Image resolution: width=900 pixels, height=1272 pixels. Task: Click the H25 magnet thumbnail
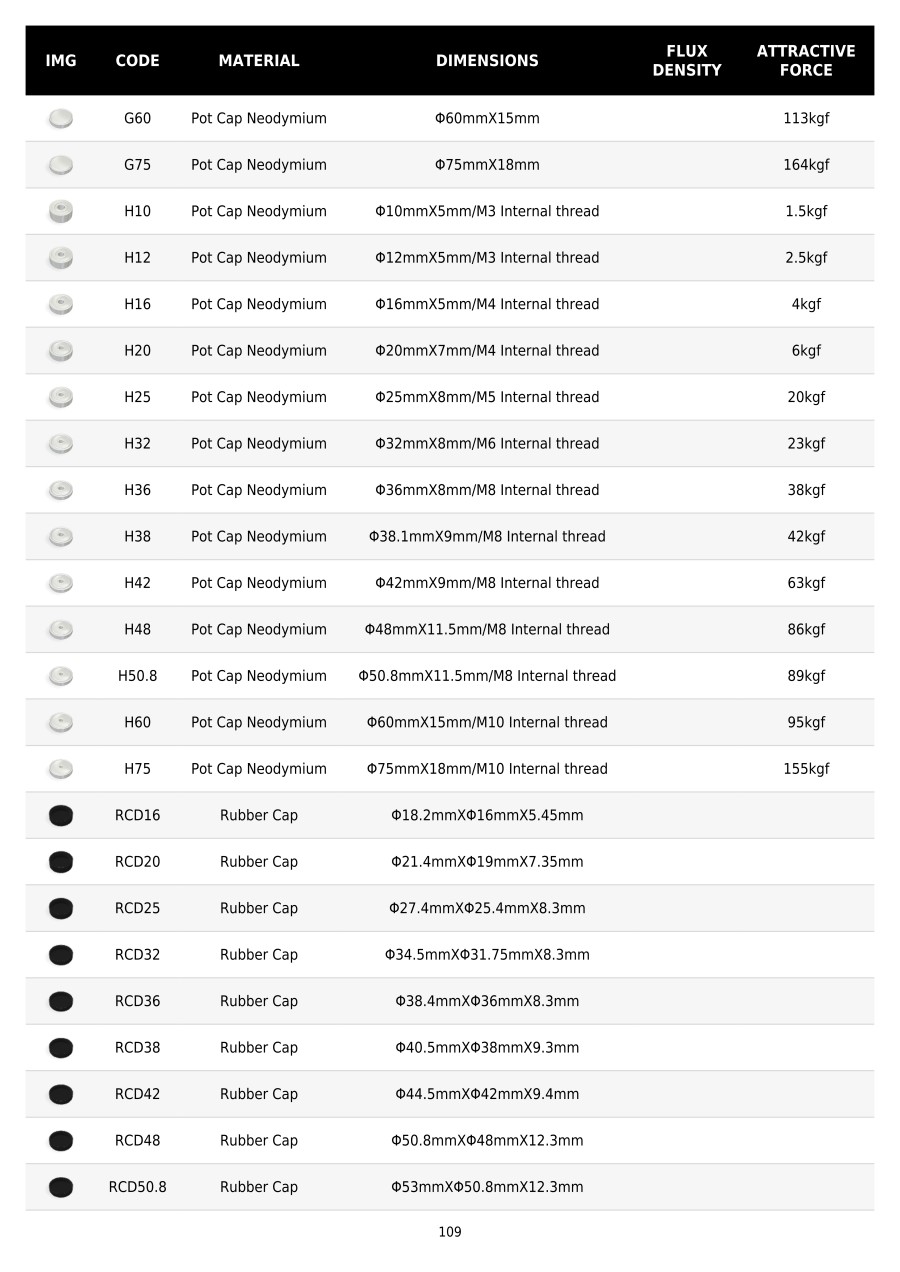[61, 398]
